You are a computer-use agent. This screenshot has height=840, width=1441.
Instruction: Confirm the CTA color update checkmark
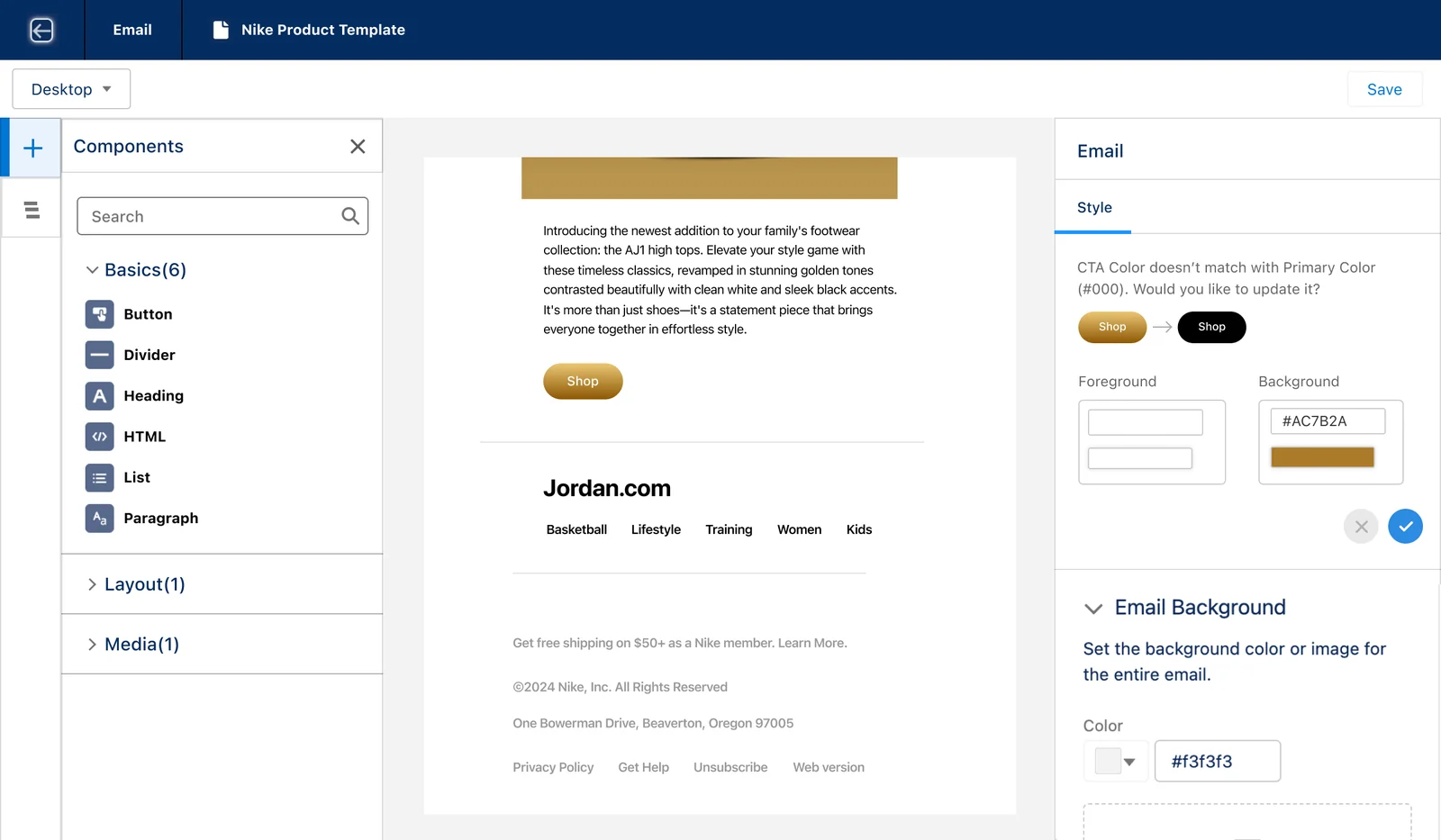click(1405, 527)
